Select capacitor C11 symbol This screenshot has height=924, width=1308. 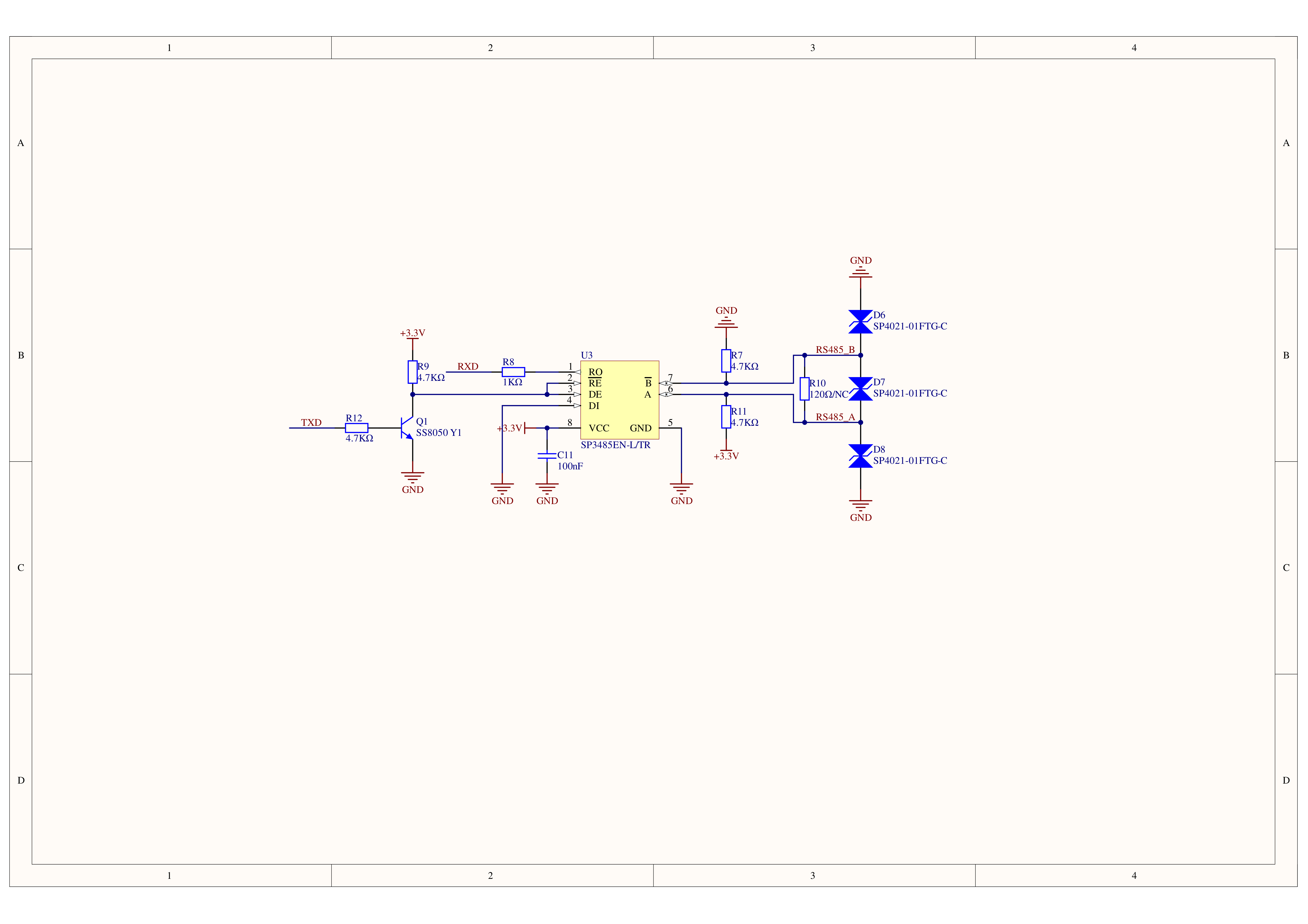547,456
